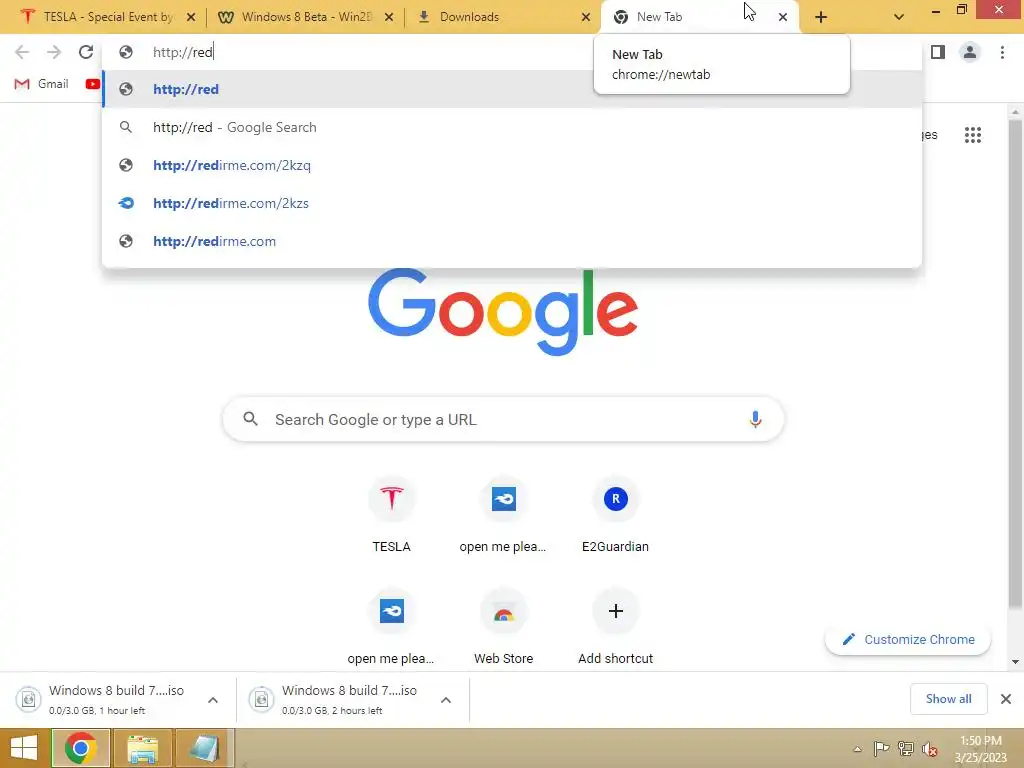The height and width of the screenshot is (768, 1024).
Task: Open the E2Guardian shortcut tile
Action: click(x=615, y=516)
